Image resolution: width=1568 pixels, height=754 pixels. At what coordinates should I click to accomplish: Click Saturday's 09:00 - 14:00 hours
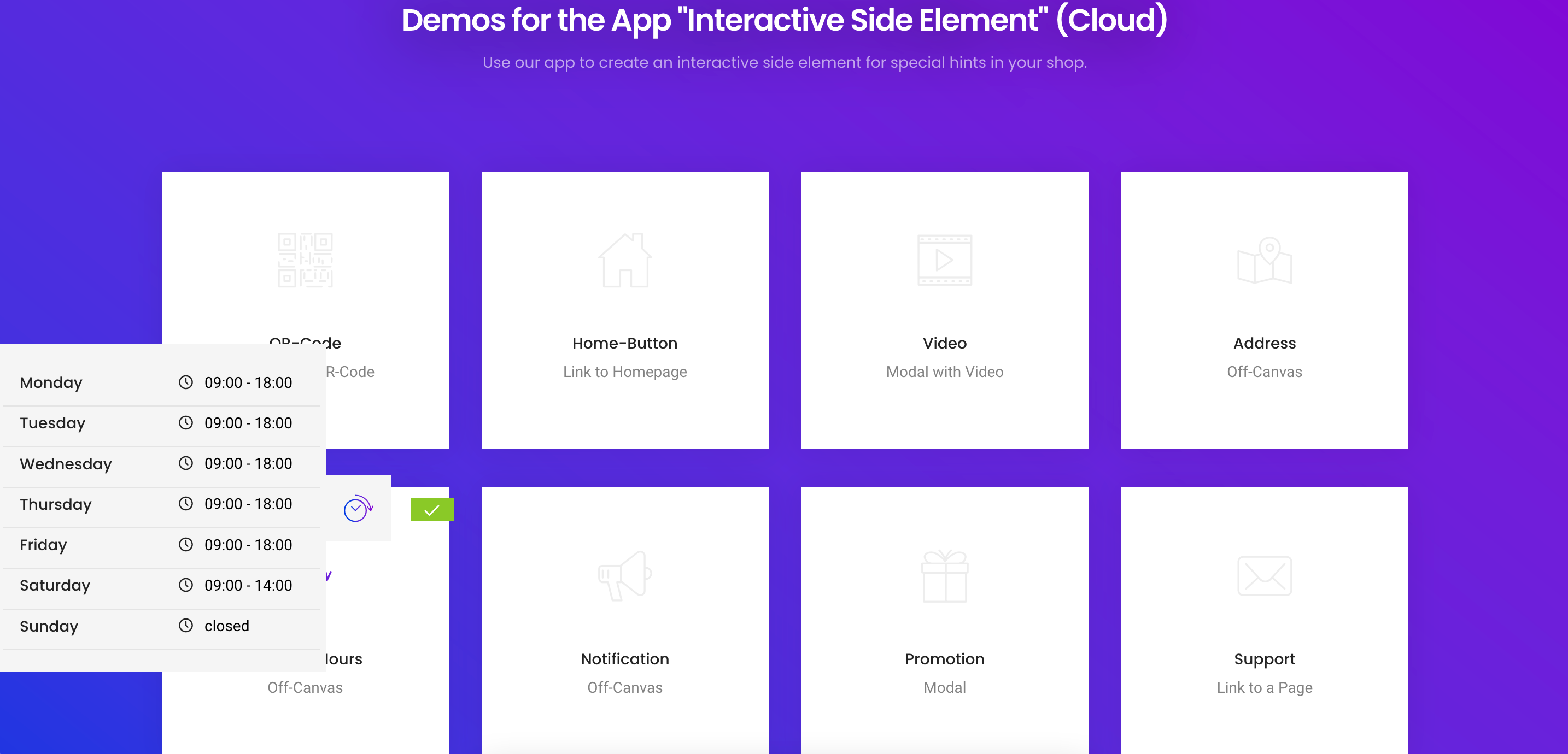[248, 585]
